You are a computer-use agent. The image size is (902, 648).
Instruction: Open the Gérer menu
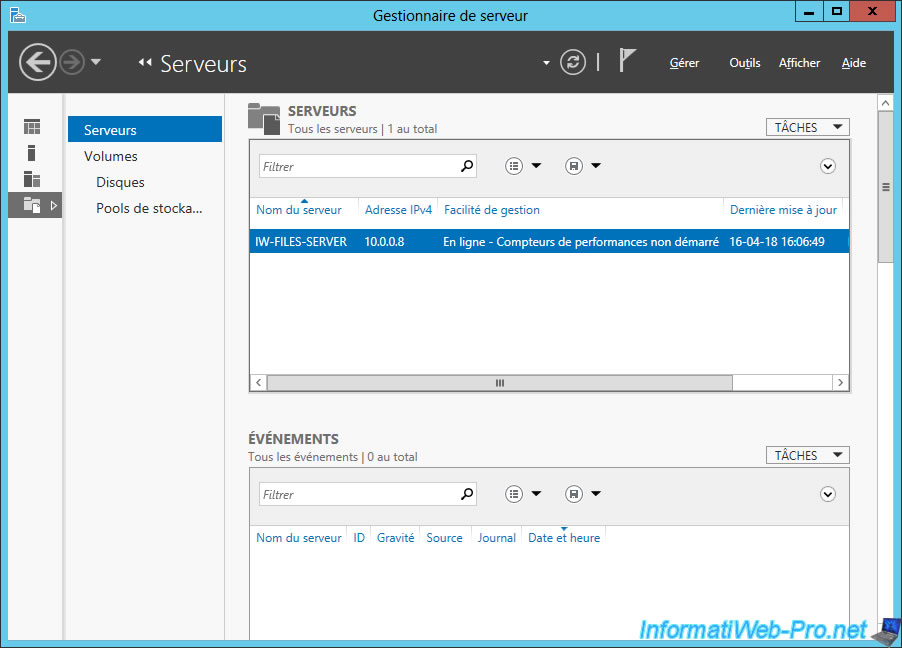(684, 63)
